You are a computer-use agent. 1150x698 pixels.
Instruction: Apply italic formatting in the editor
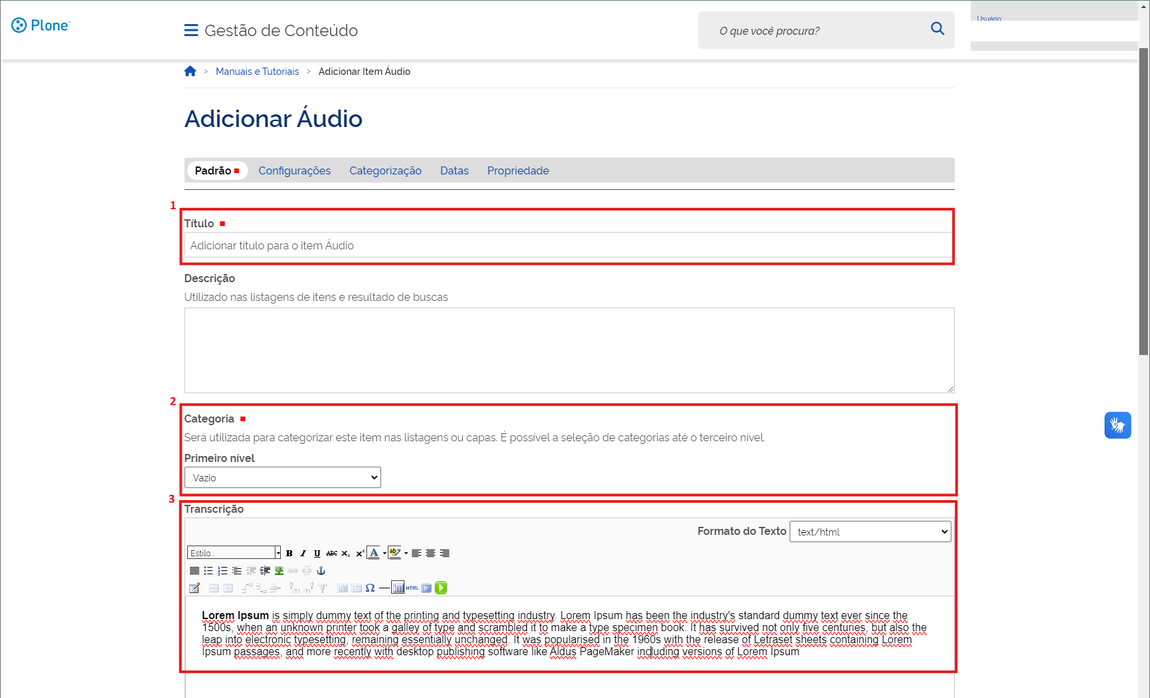pos(303,553)
